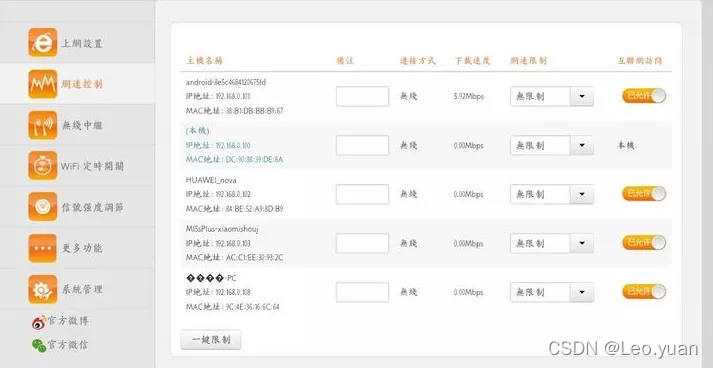Click the remark field for -PC device
Screen dimensions: 713x368
tap(362, 292)
